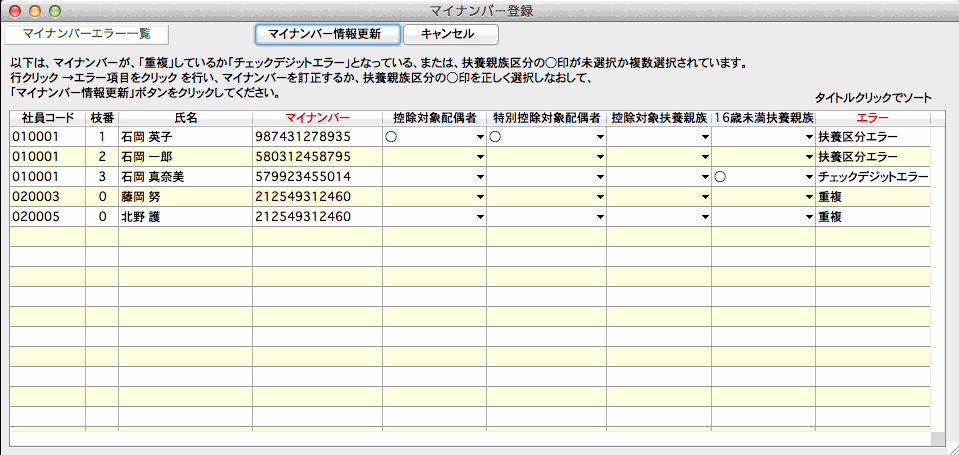Viewport: 959px width, 455px height.
Task: Edit my number field 987431278935
Action: tap(316, 136)
